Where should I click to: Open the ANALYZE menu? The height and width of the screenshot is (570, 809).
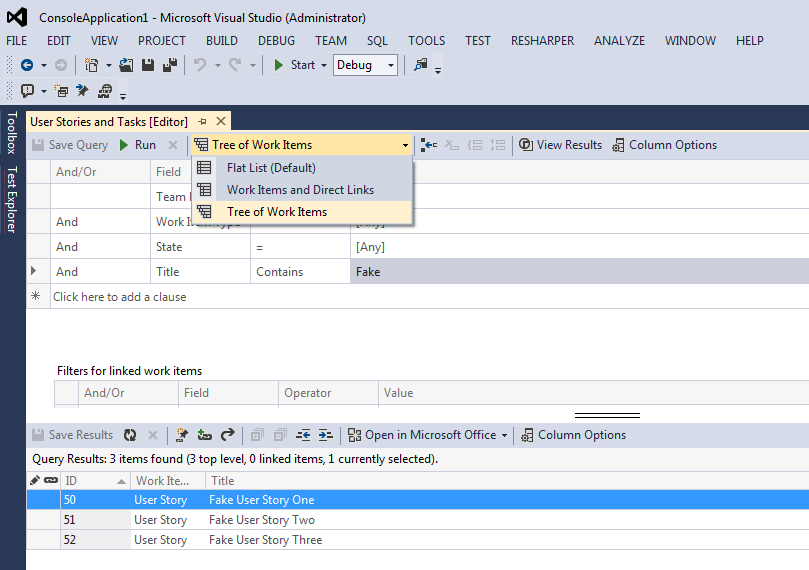(x=619, y=41)
